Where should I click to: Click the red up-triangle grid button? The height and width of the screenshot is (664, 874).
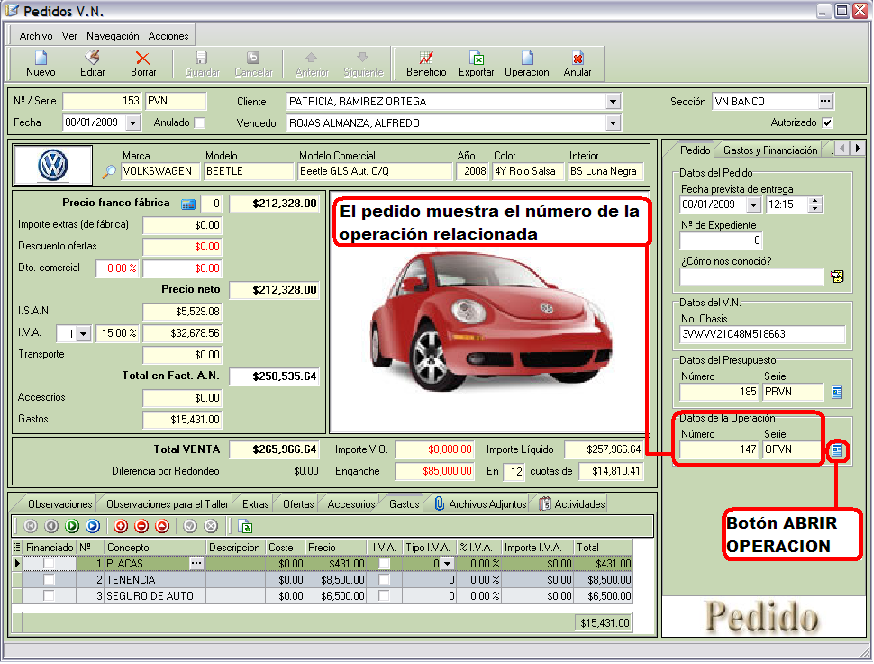(162, 526)
